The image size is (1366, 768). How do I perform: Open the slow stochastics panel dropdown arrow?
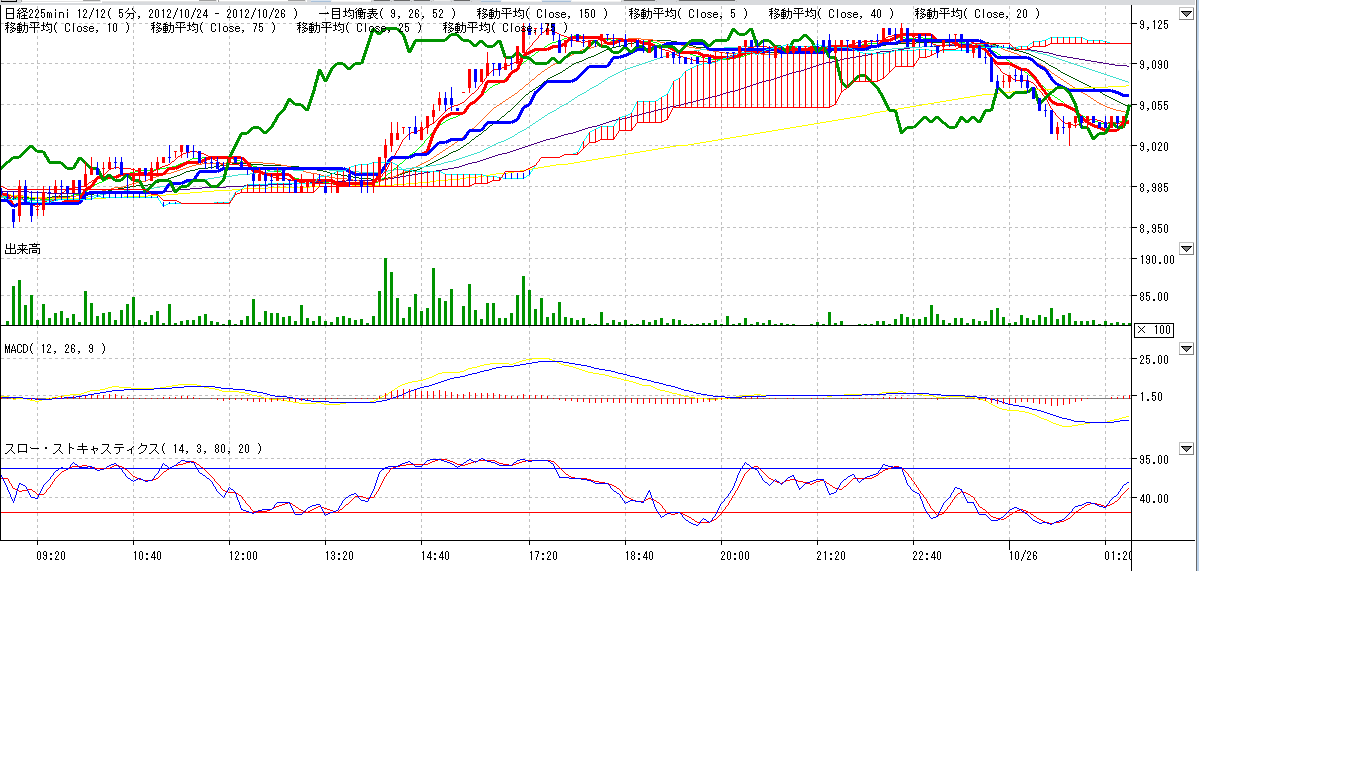coord(1186,449)
